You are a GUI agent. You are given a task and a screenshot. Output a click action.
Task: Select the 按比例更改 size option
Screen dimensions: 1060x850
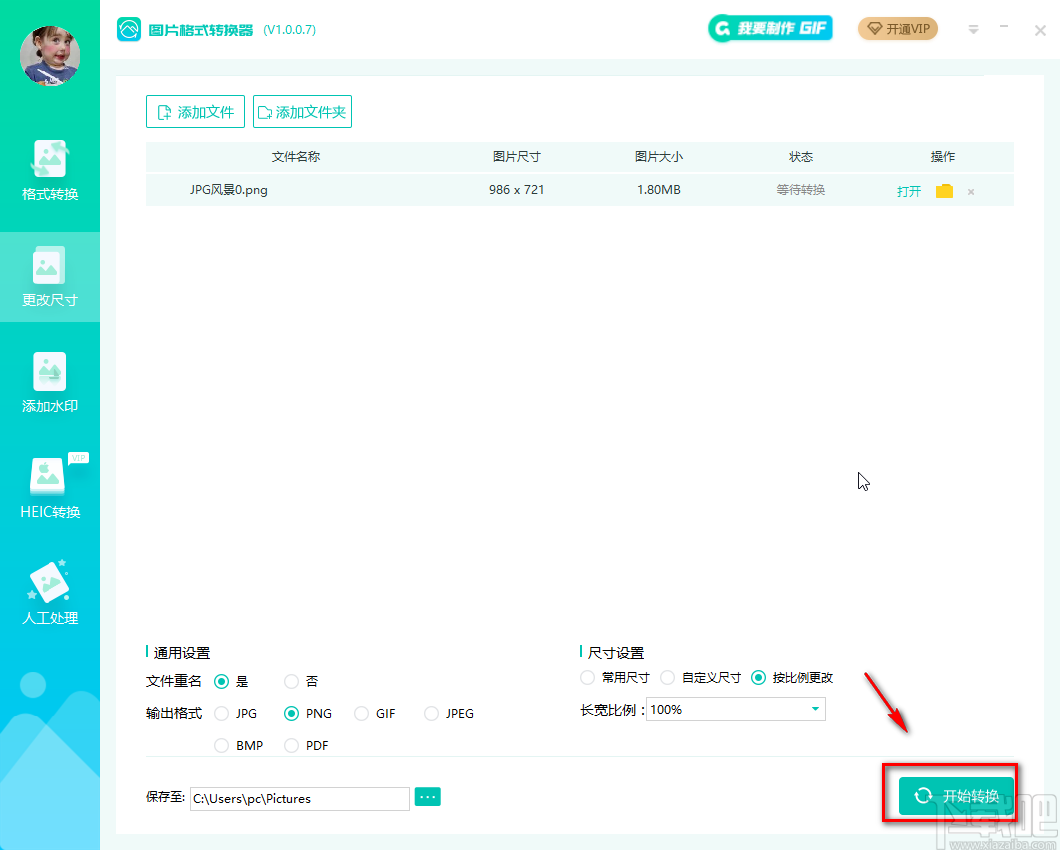pos(758,678)
